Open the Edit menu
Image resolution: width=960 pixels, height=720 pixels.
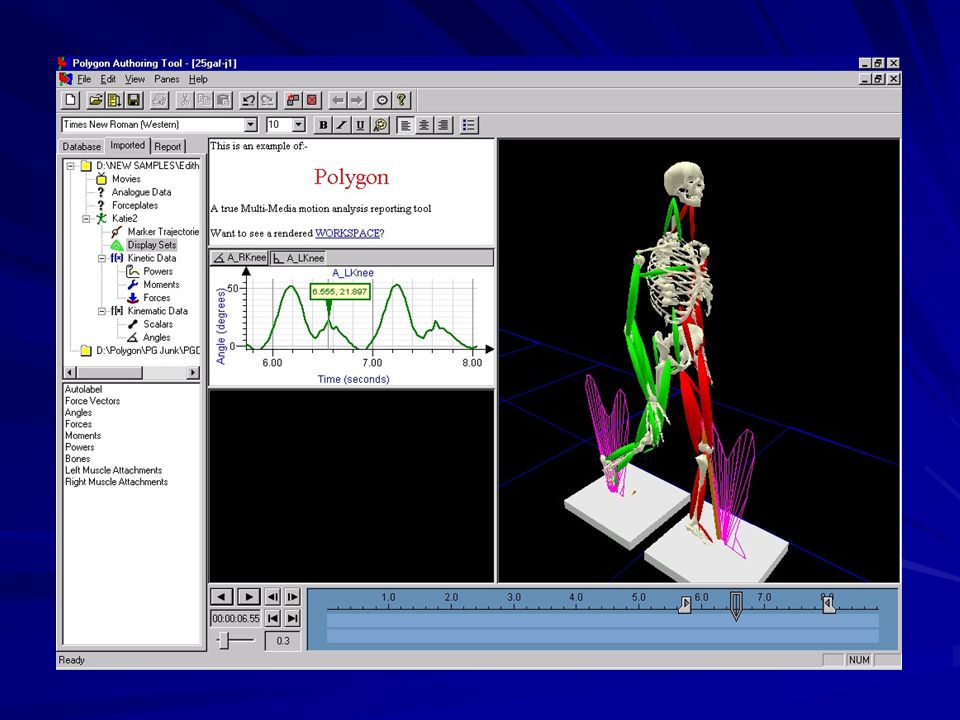[x=108, y=79]
